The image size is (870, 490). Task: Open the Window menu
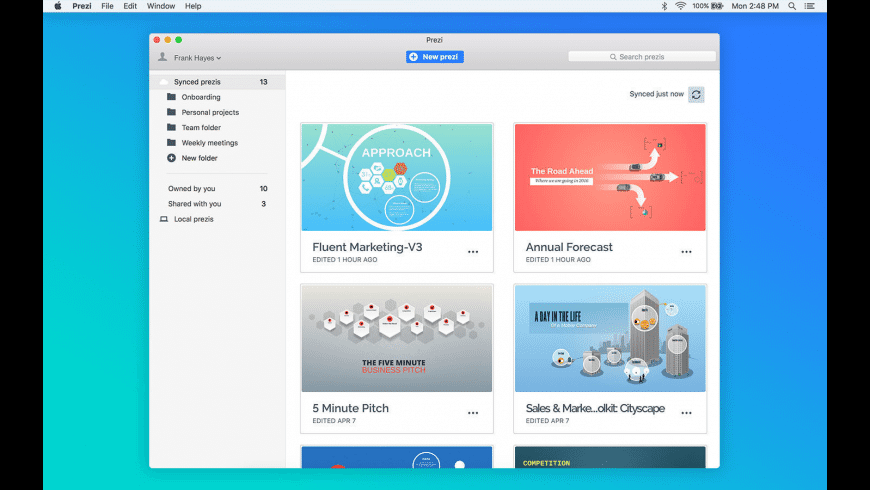coord(160,6)
